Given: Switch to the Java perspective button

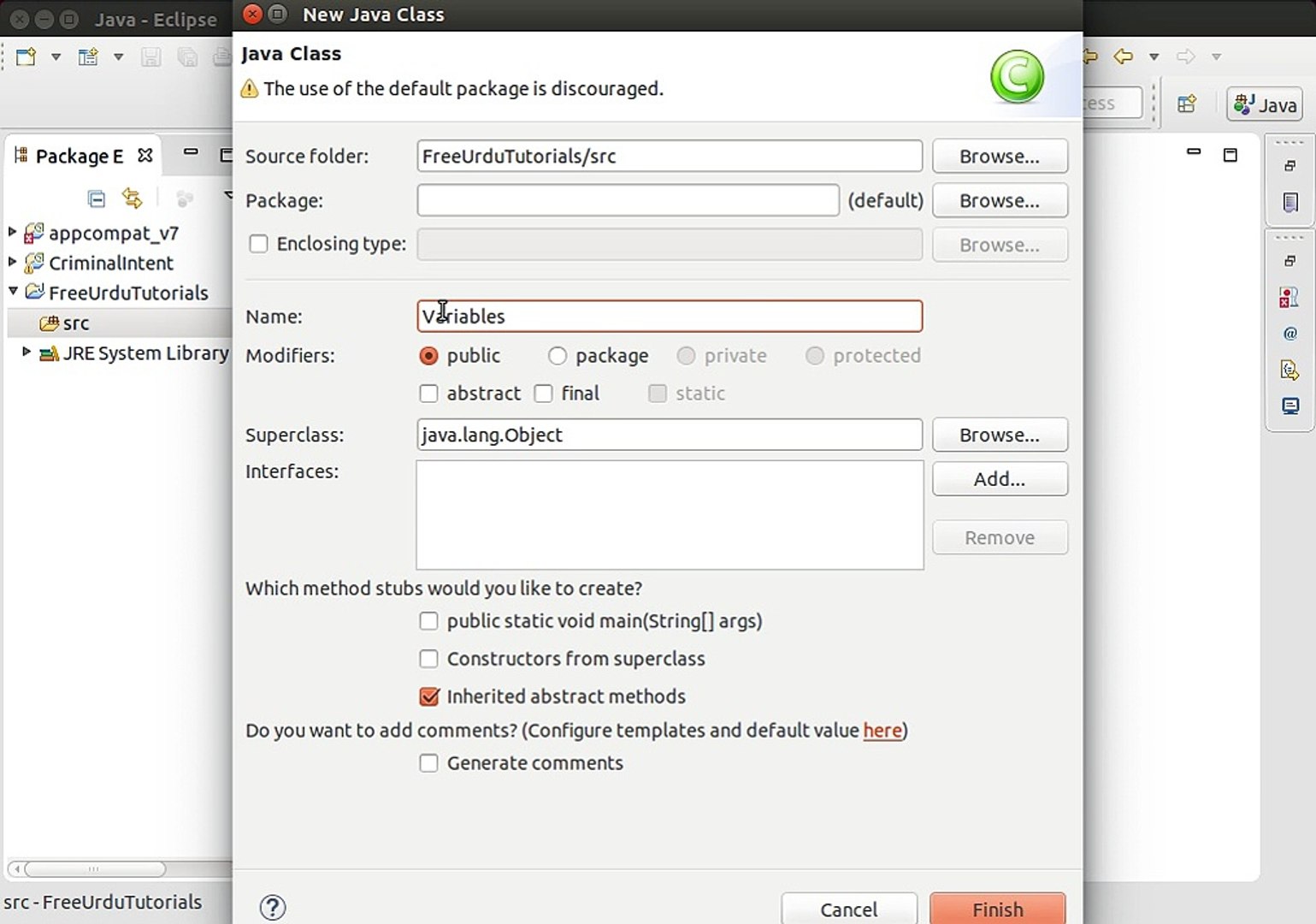Looking at the screenshot, I should coord(1266,104).
